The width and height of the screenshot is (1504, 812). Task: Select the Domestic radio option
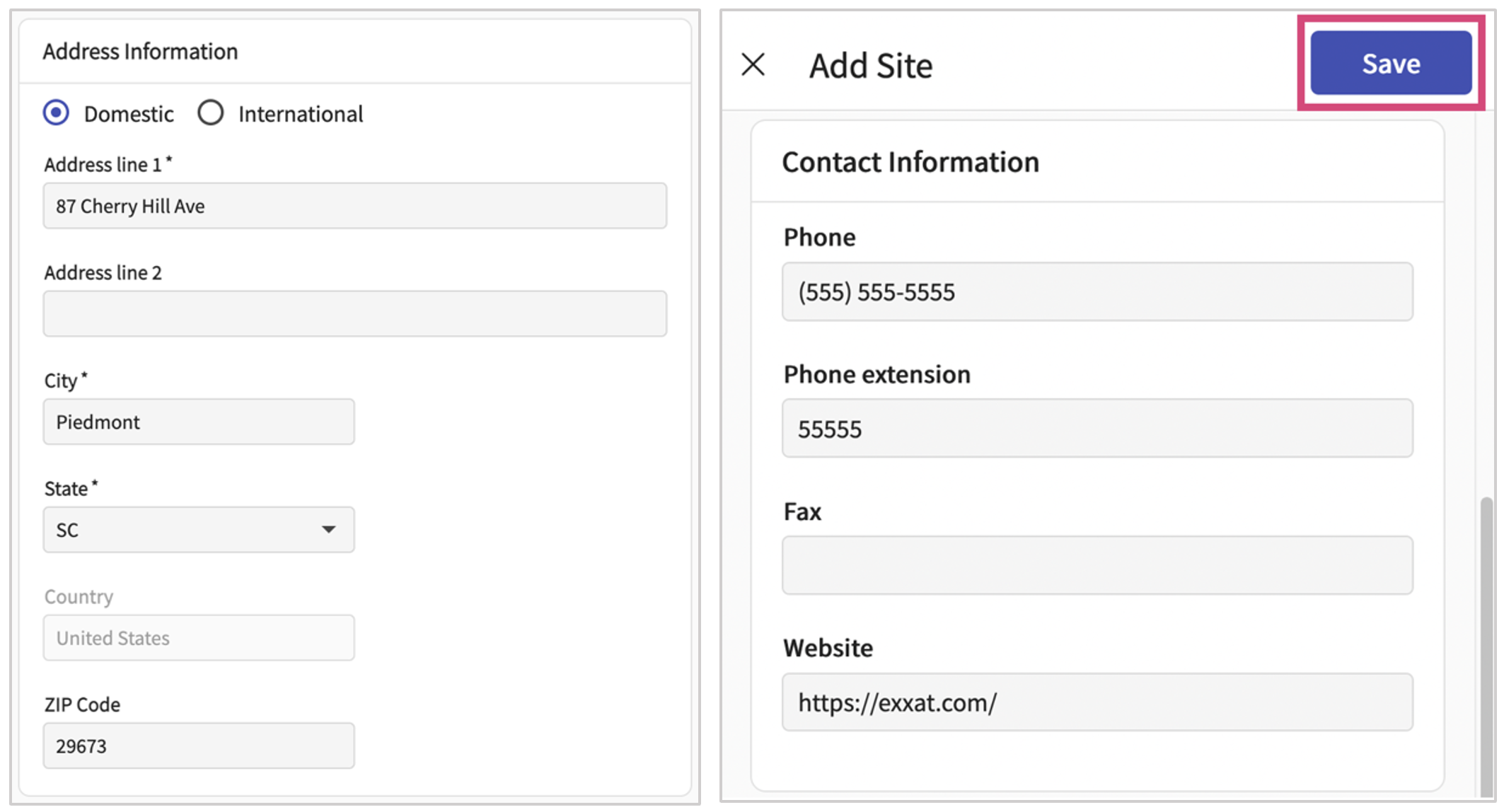coord(56,113)
